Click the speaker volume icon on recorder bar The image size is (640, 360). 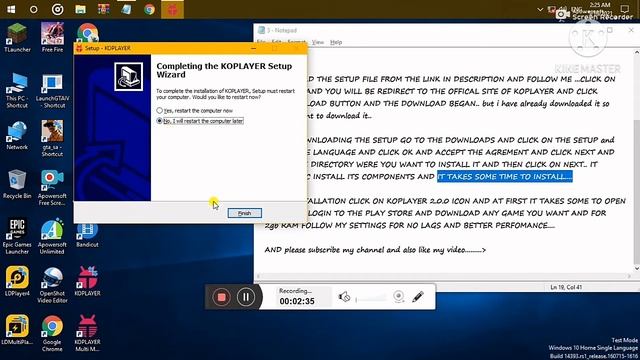[x=344, y=297]
